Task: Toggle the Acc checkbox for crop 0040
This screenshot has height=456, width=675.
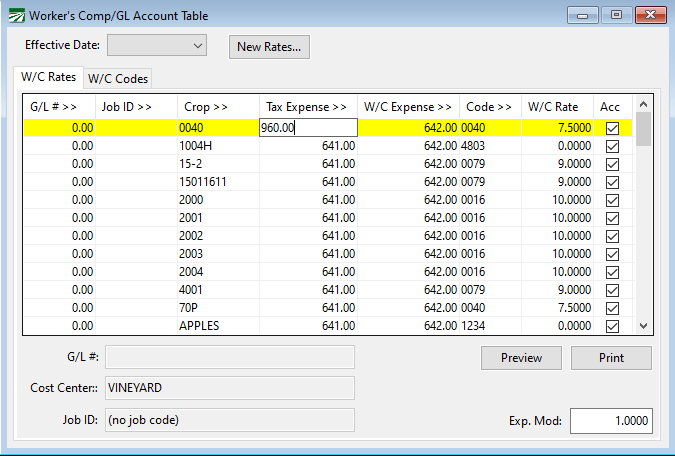Action: point(612,128)
